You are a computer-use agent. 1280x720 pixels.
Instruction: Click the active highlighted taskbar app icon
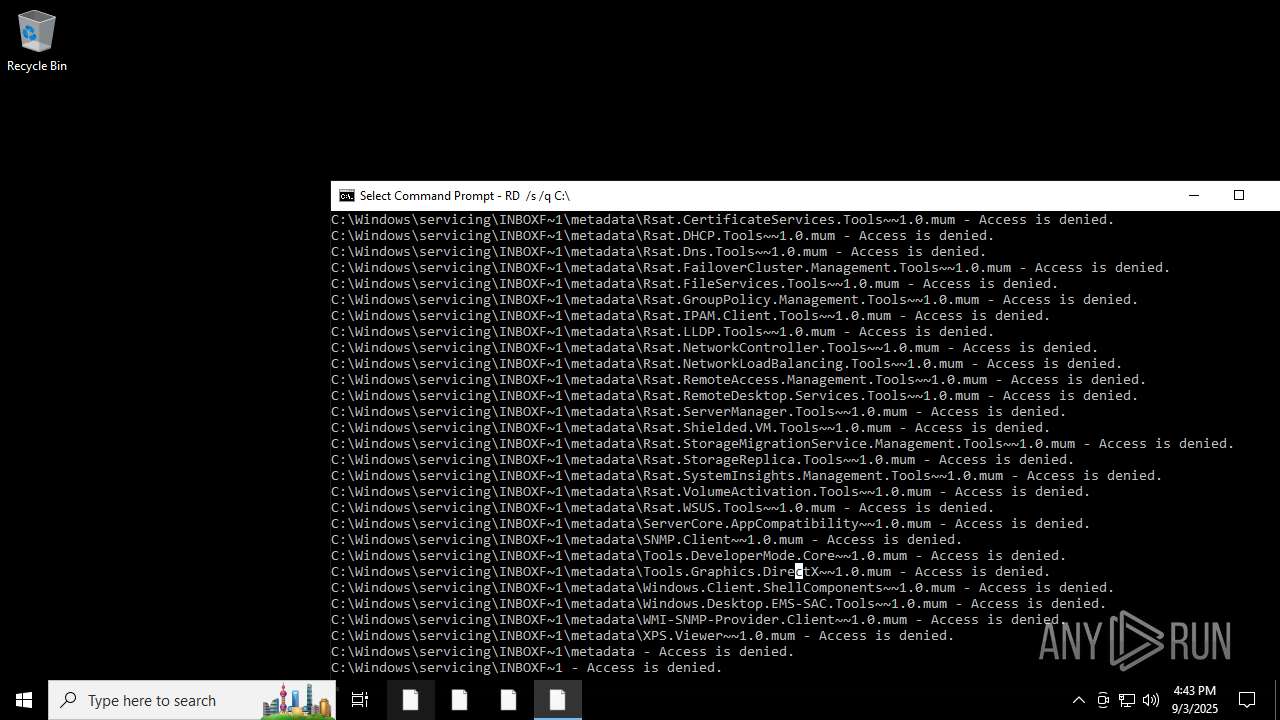tap(557, 700)
